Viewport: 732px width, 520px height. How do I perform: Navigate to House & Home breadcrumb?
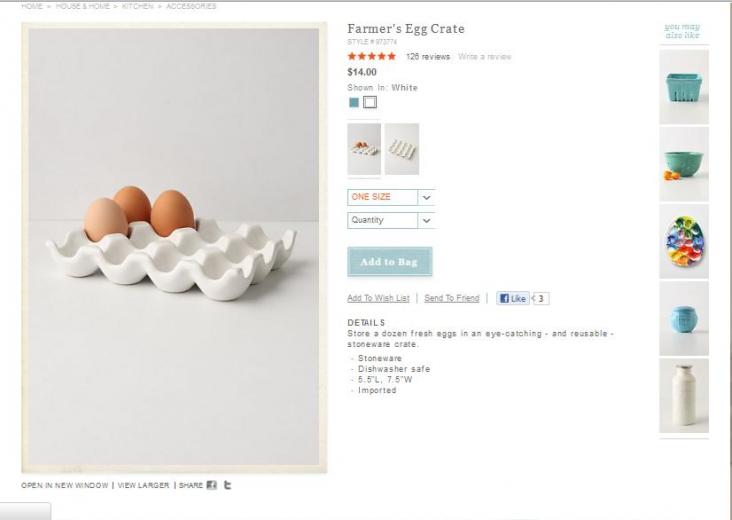[x=83, y=6]
